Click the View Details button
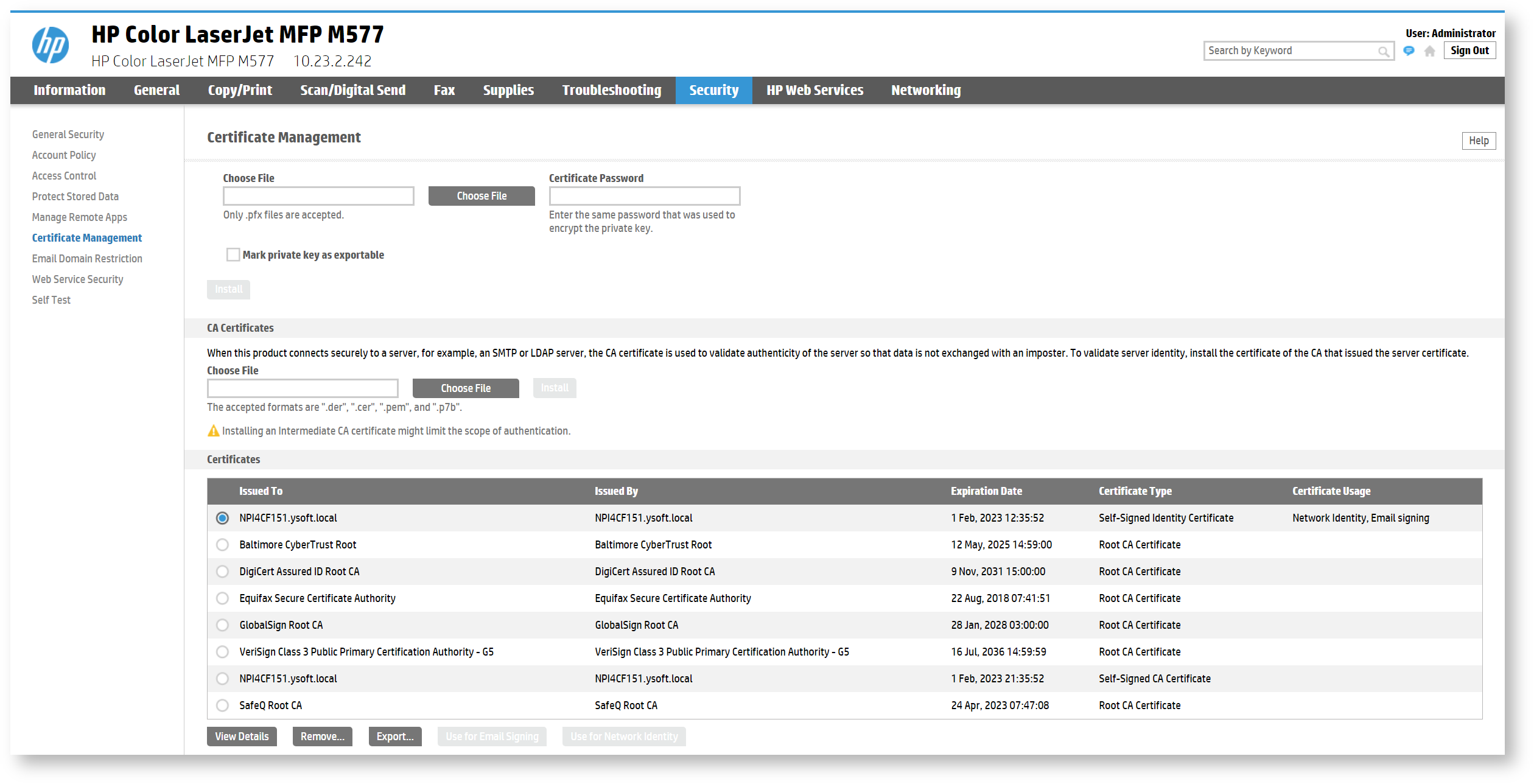The width and height of the screenshot is (1534, 784). pyautogui.click(x=242, y=737)
